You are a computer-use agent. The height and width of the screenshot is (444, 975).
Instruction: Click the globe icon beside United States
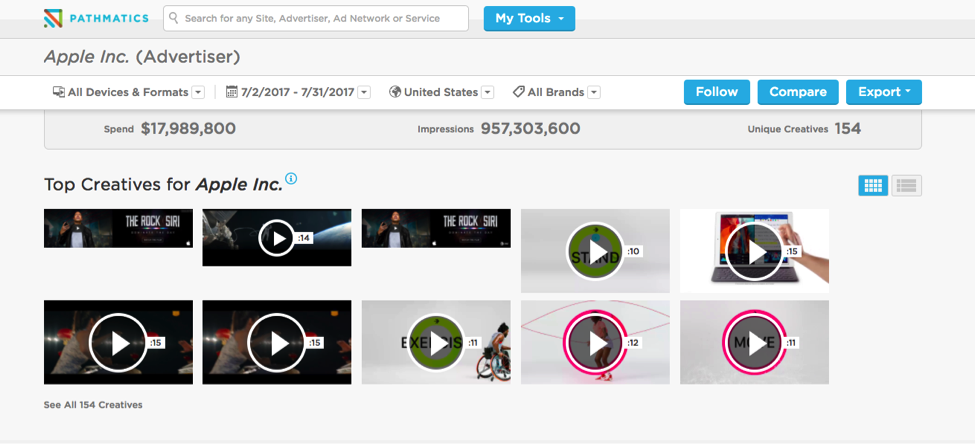point(395,92)
